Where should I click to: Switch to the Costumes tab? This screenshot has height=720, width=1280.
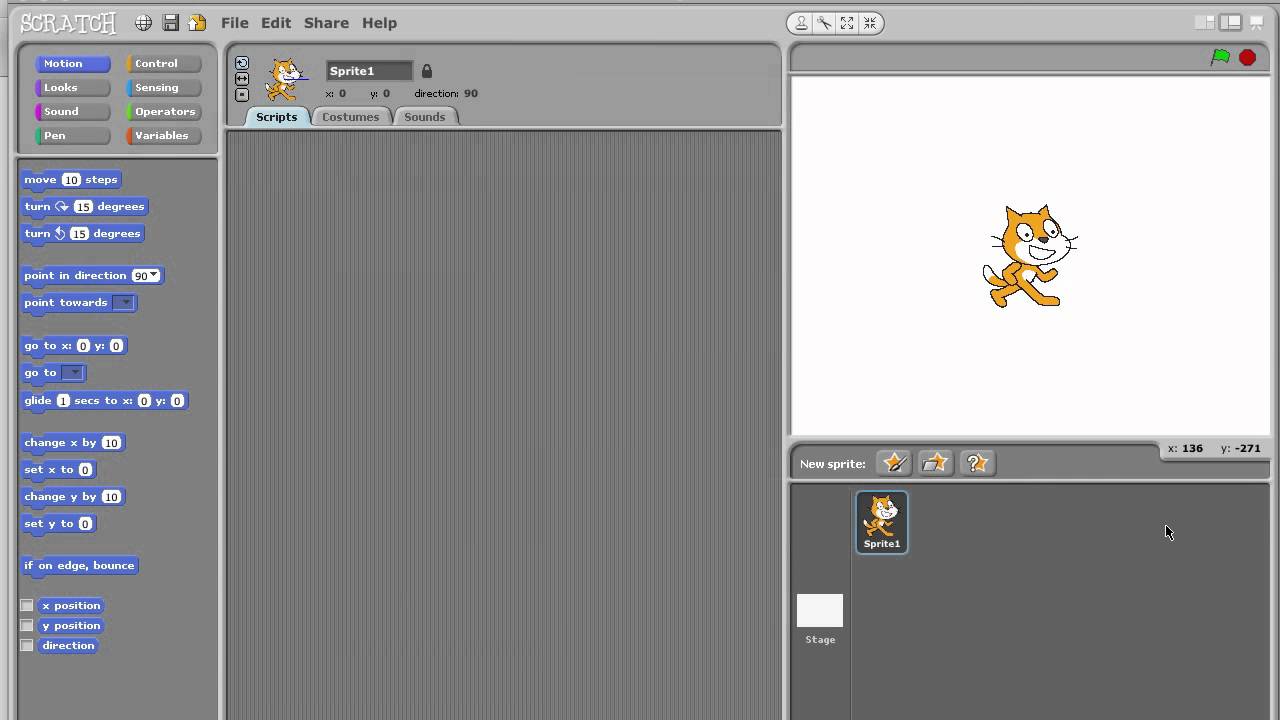350,117
